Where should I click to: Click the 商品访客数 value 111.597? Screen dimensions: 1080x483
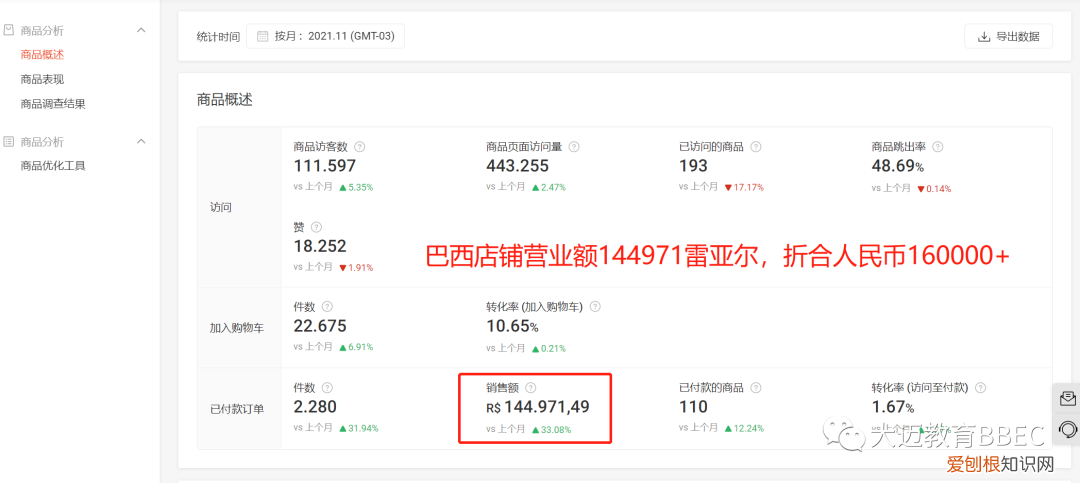(324, 166)
